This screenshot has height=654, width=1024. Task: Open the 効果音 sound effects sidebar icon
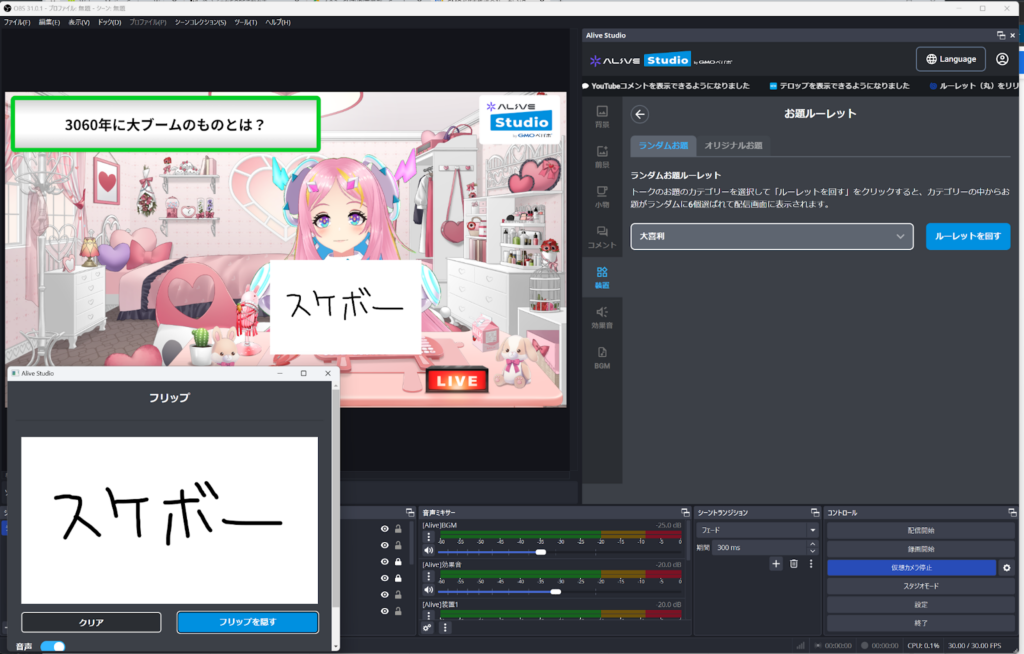pos(602,317)
